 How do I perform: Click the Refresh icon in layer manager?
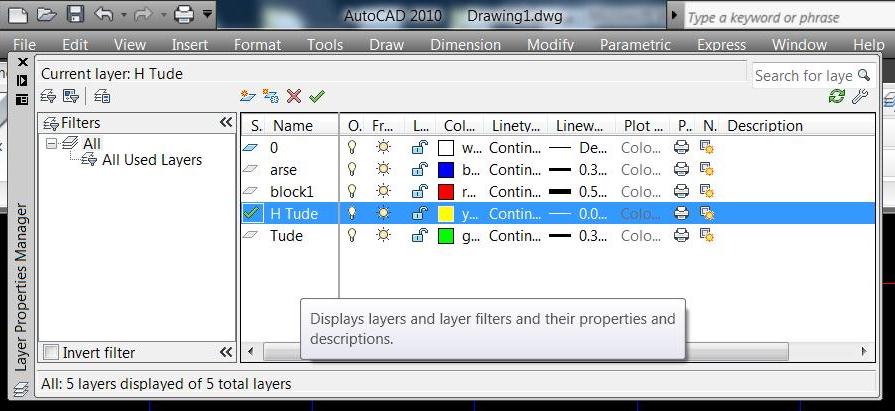836,96
